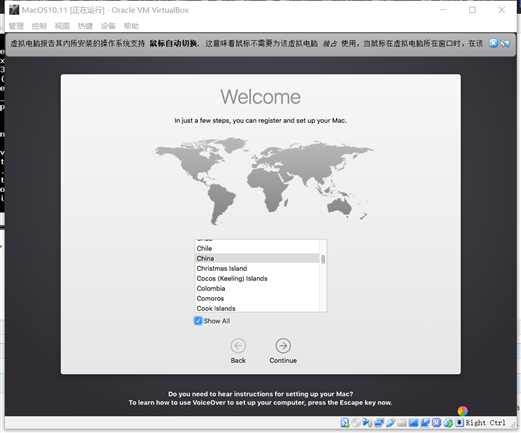The width and height of the screenshot is (521, 433).
Task: Click the Back arrow icon
Action: click(x=238, y=346)
